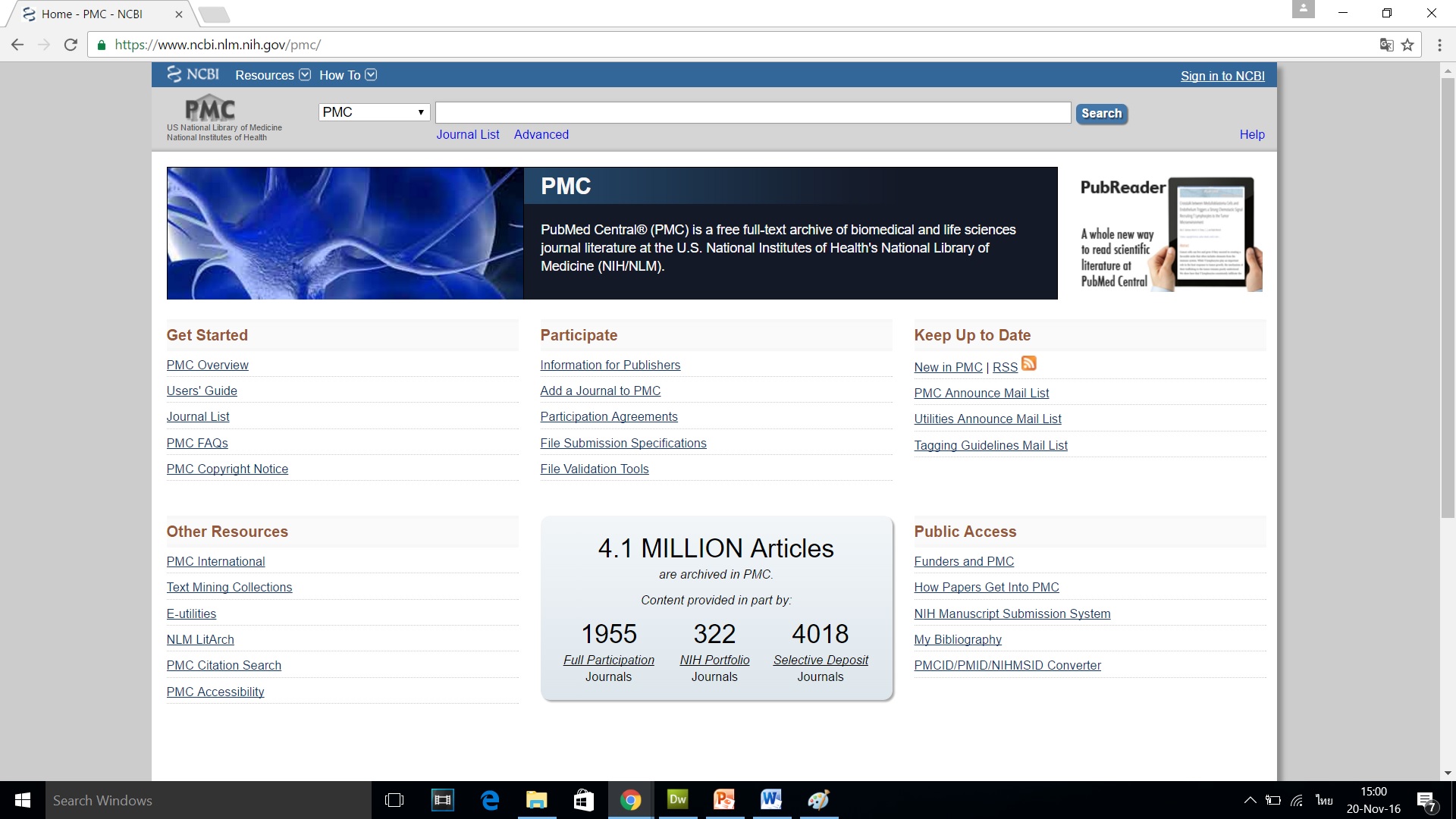Expand the Resources dropdown menu
The image size is (1456, 819).
click(x=273, y=75)
